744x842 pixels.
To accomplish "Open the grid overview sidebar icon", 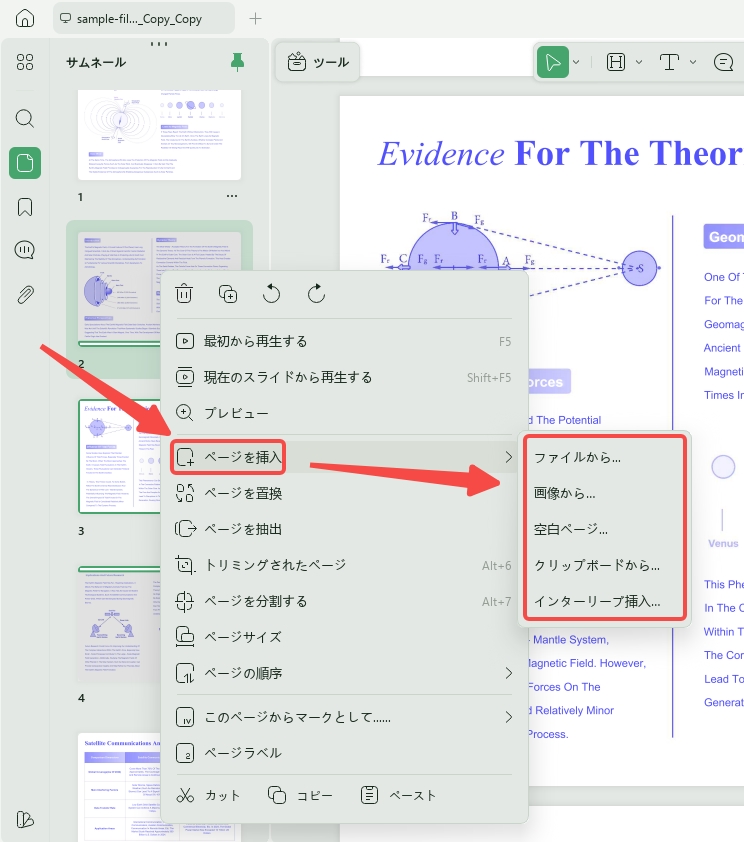I will tap(25, 62).
